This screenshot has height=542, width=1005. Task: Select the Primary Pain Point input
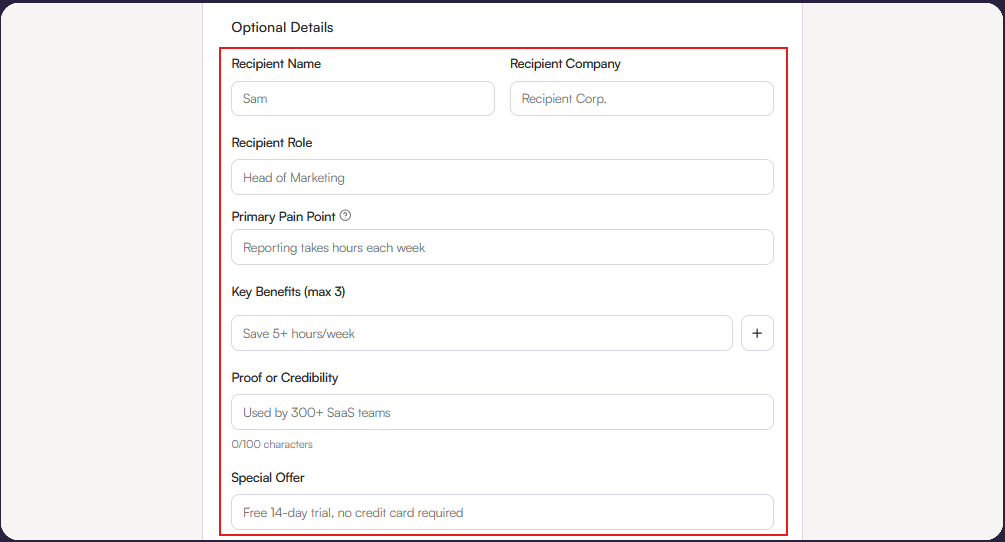pos(502,247)
